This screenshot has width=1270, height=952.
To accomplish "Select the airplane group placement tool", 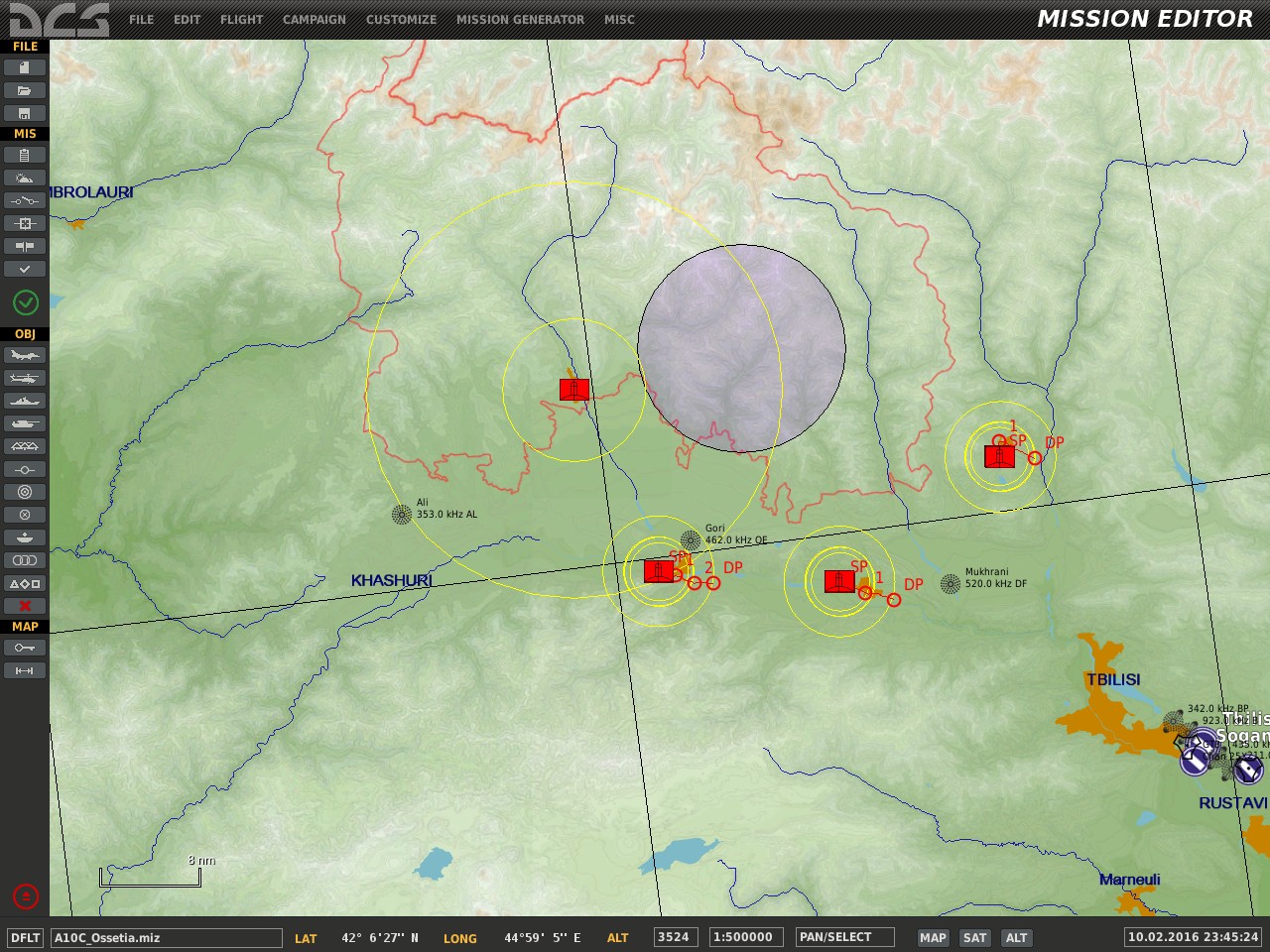I will click(25, 355).
